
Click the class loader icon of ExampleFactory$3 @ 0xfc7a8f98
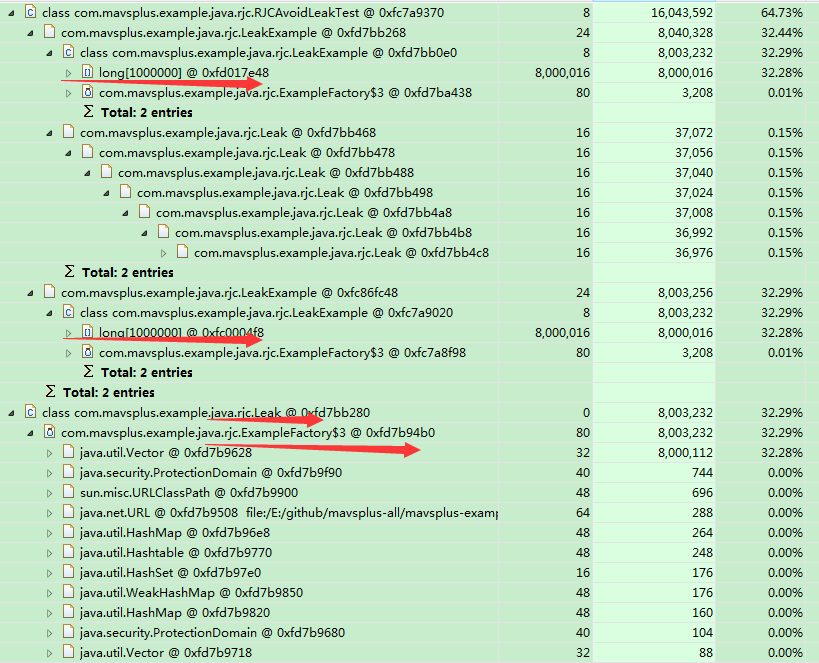[88, 352]
